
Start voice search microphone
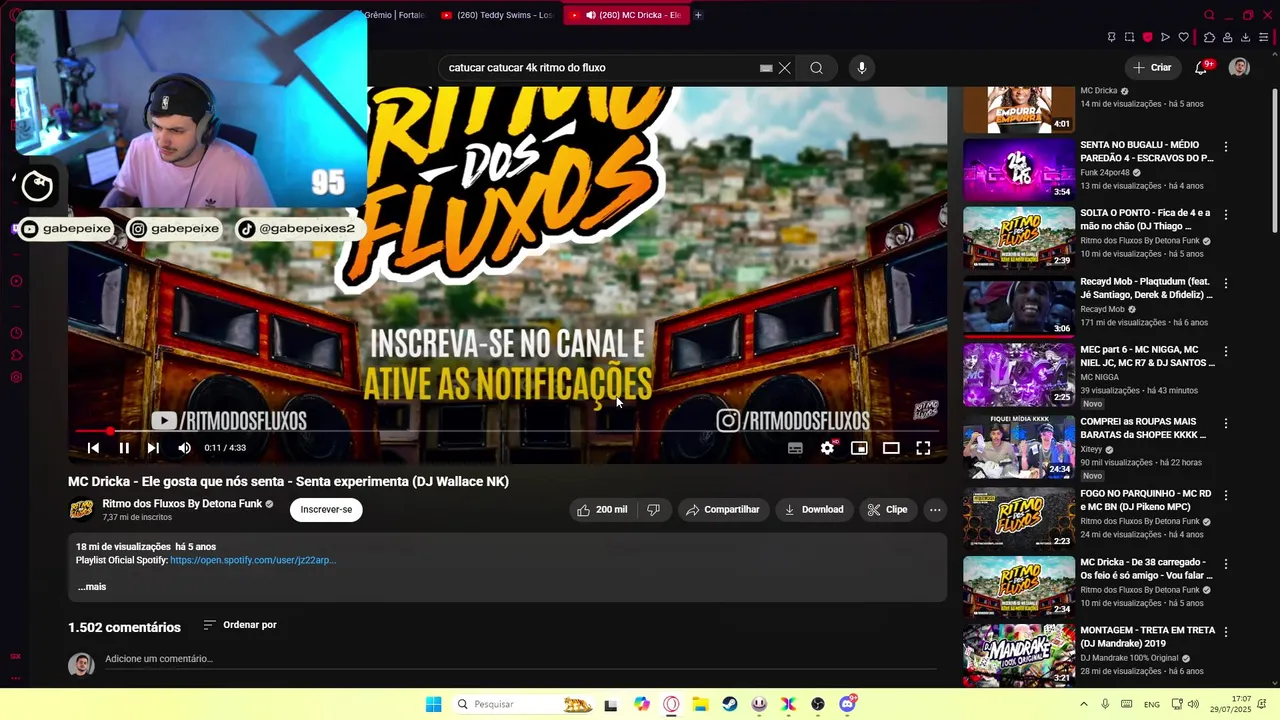[x=862, y=68]
